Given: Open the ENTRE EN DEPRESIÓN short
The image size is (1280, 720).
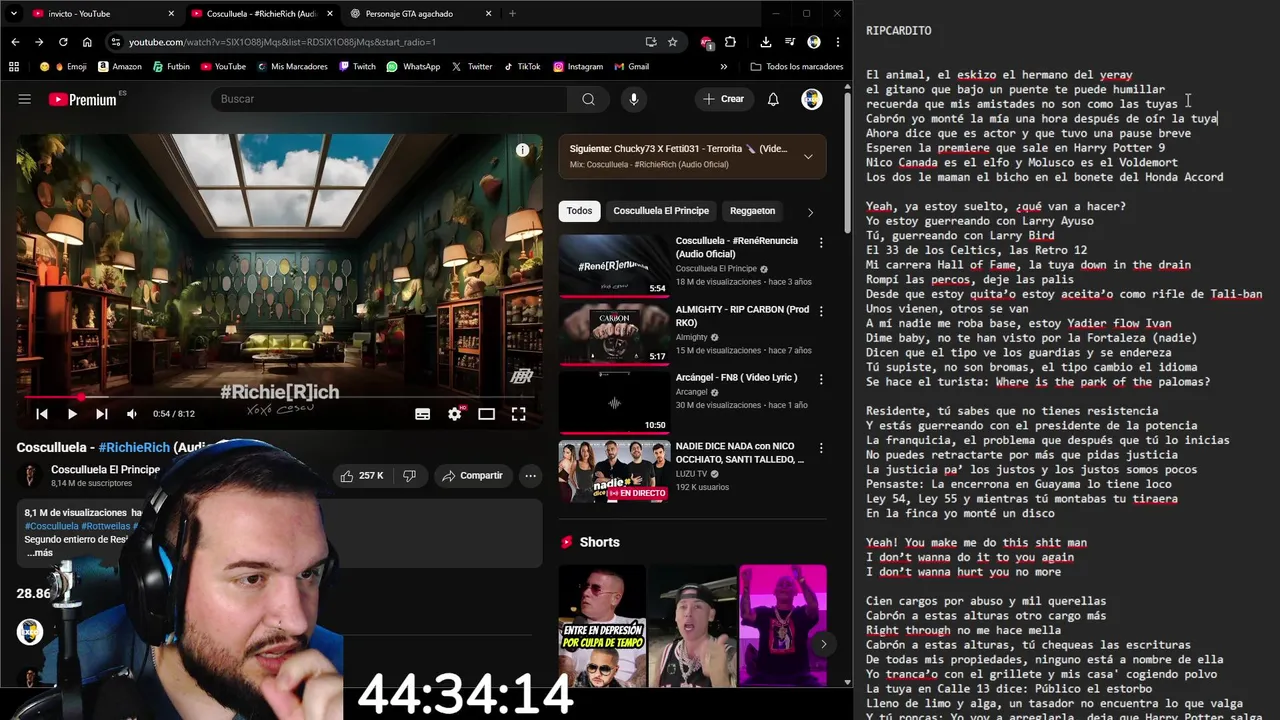Looking at the screenshot, I should coord(601,626).
